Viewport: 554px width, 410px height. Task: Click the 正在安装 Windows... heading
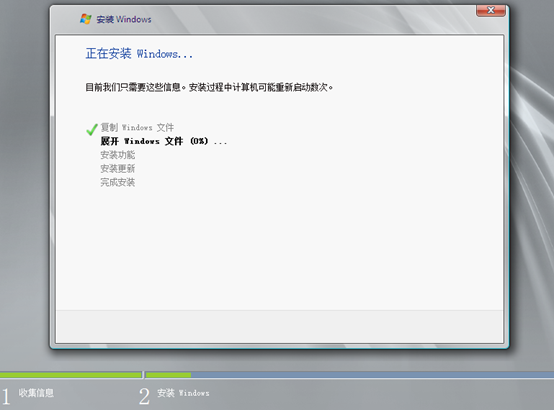pyautogui.click(x=139, y=54)
